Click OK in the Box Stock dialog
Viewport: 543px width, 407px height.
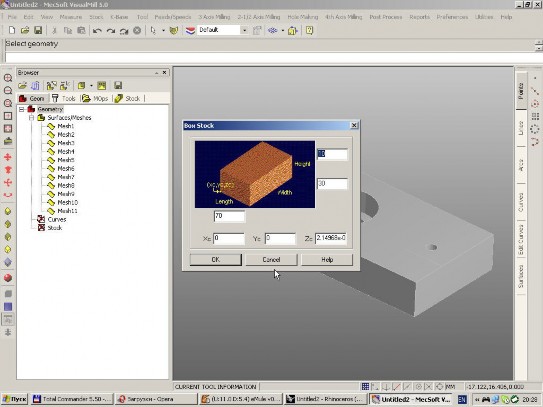pyautogui.click(x=215, y=259)
